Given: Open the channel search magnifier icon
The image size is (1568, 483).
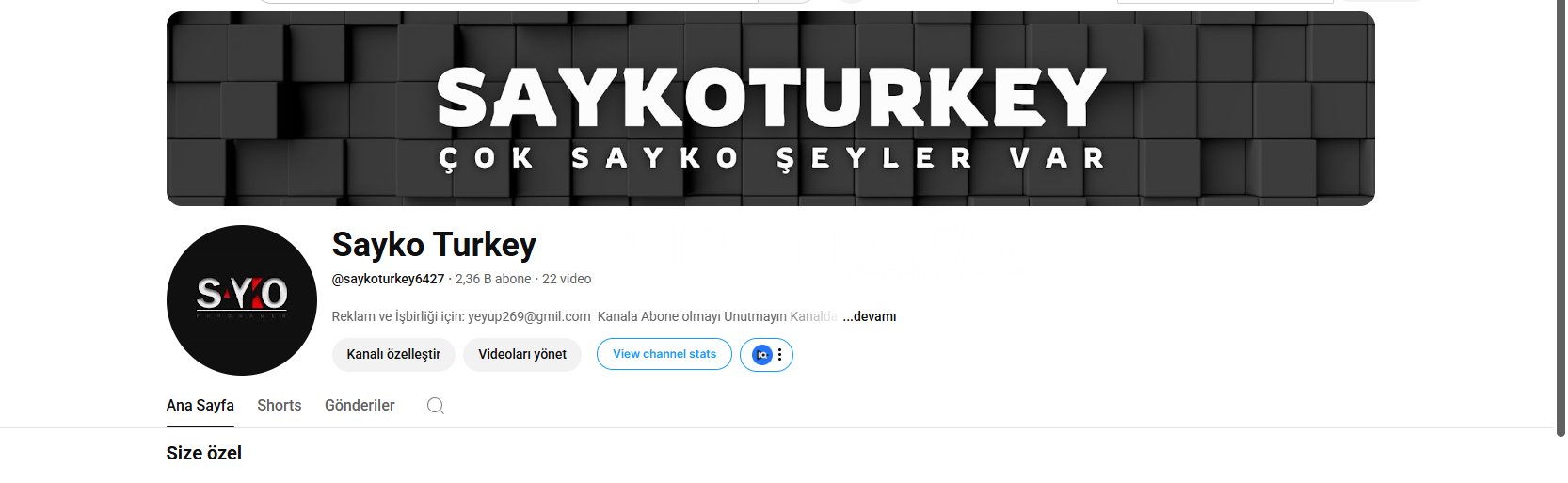Looking at the screenshot, I should point(435,406).
